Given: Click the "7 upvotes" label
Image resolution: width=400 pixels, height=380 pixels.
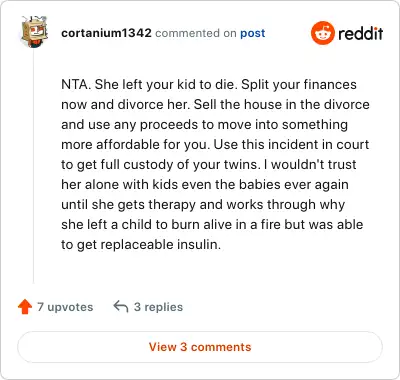Looking at the screenshot, I should [x=65, y=307].
